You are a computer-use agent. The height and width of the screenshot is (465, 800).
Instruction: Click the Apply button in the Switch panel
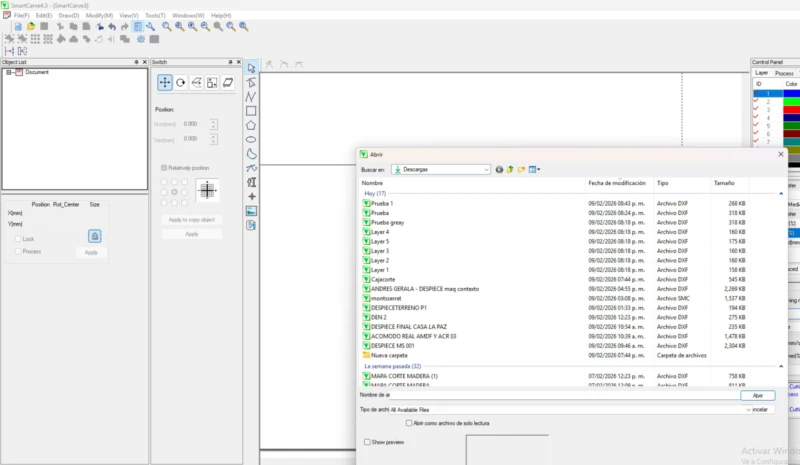click(192, 234)
